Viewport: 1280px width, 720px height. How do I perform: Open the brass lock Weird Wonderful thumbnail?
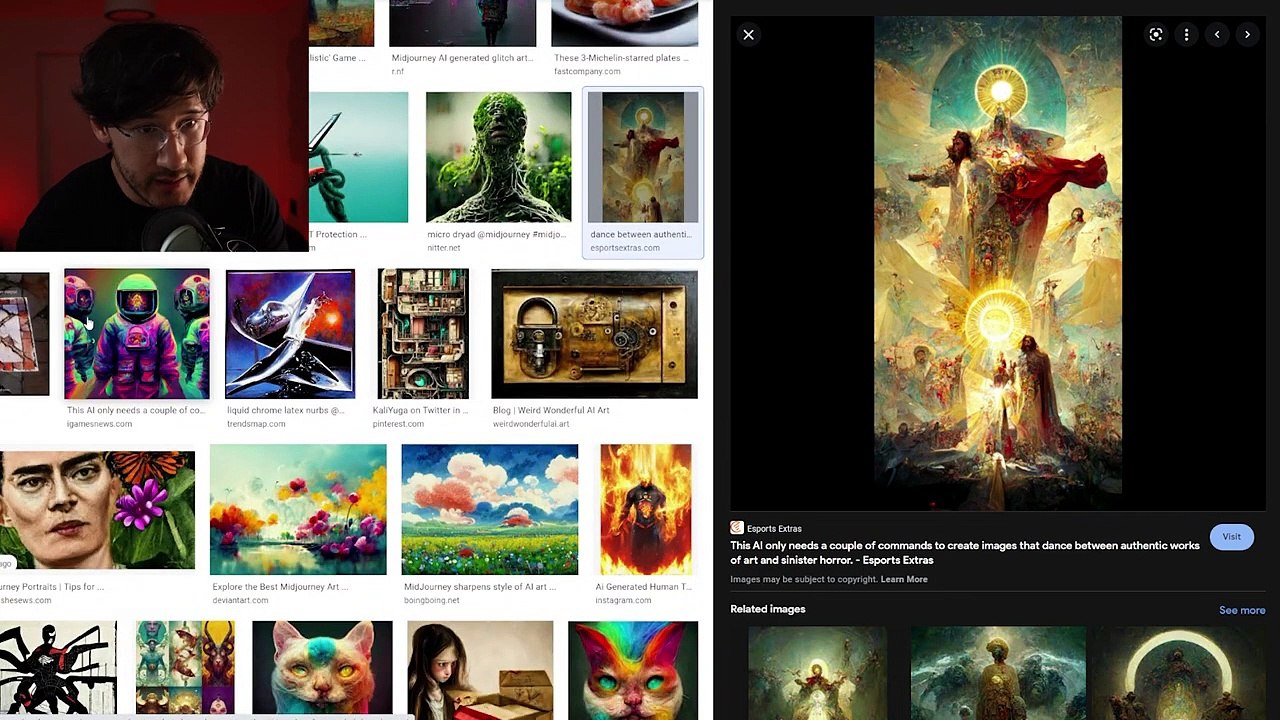point(594,334)
